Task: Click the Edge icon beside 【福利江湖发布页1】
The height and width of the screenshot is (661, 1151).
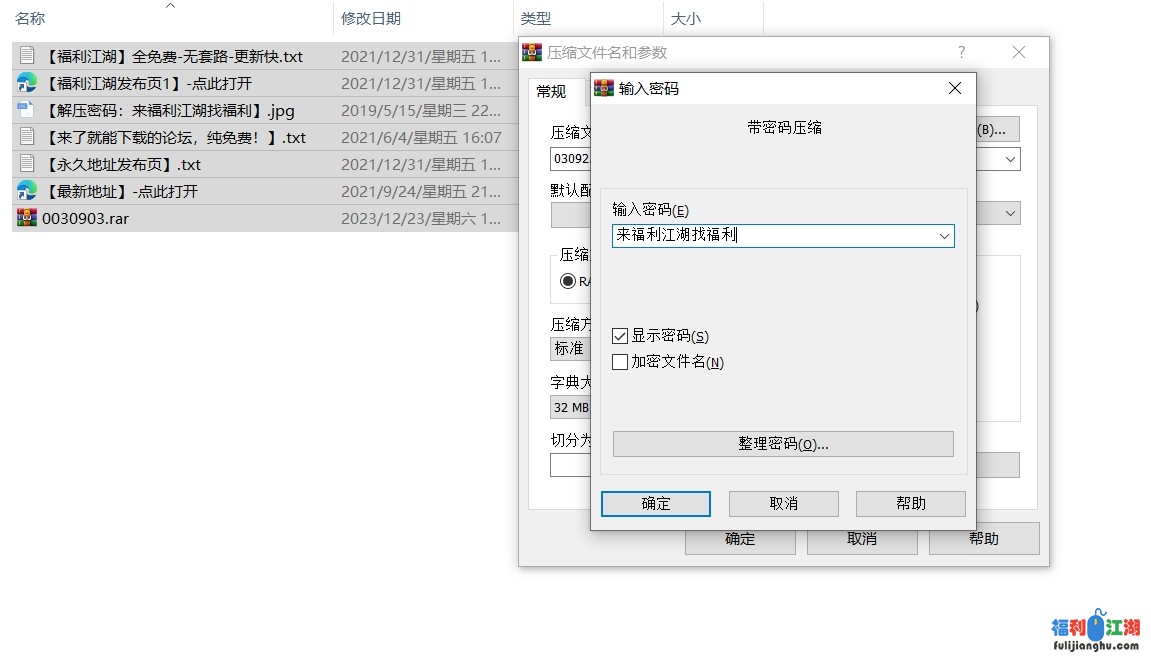Action: point(26,83)
